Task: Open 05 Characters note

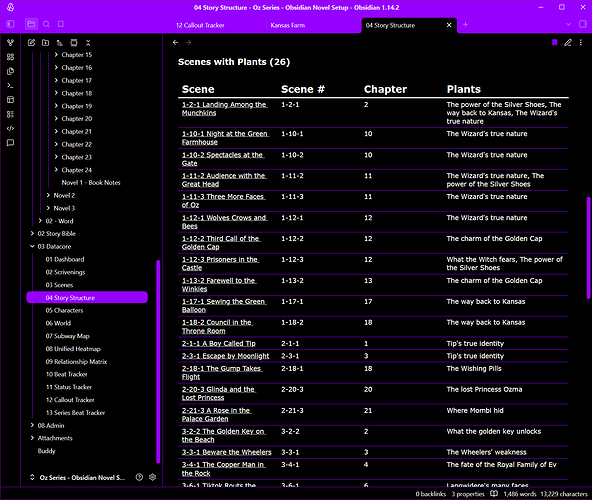Action: pos(65,310)
